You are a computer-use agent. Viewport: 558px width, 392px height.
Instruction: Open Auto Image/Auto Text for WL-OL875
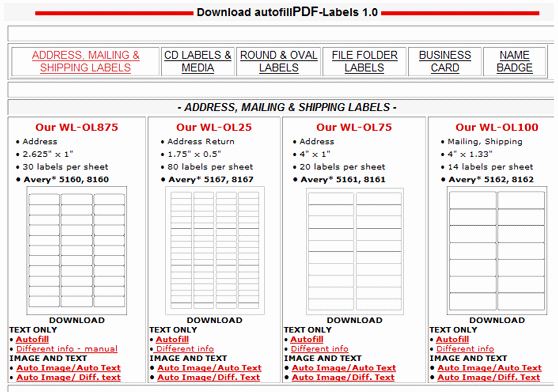pyautogui.click(x=68, y=368)
